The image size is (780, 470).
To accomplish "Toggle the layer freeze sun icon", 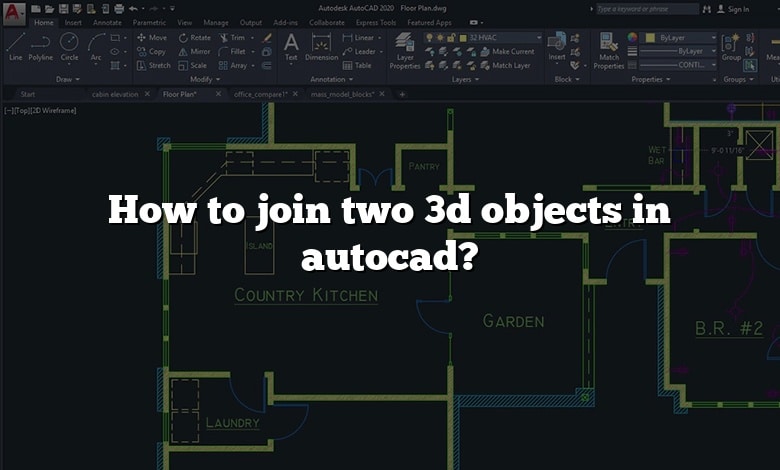I will tap(441, 38).
